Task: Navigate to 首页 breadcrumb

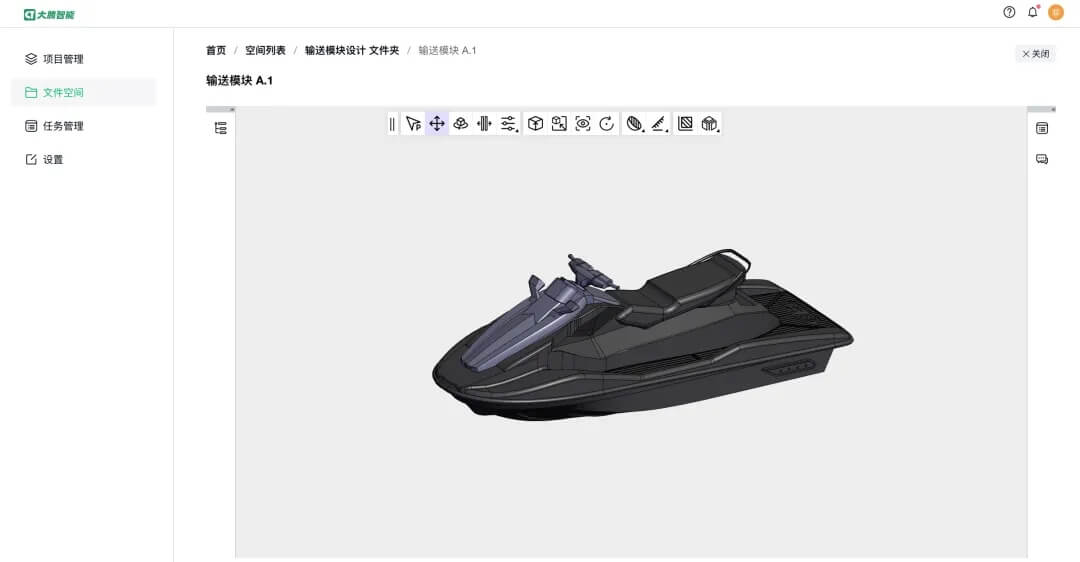Action: [216, 50]
